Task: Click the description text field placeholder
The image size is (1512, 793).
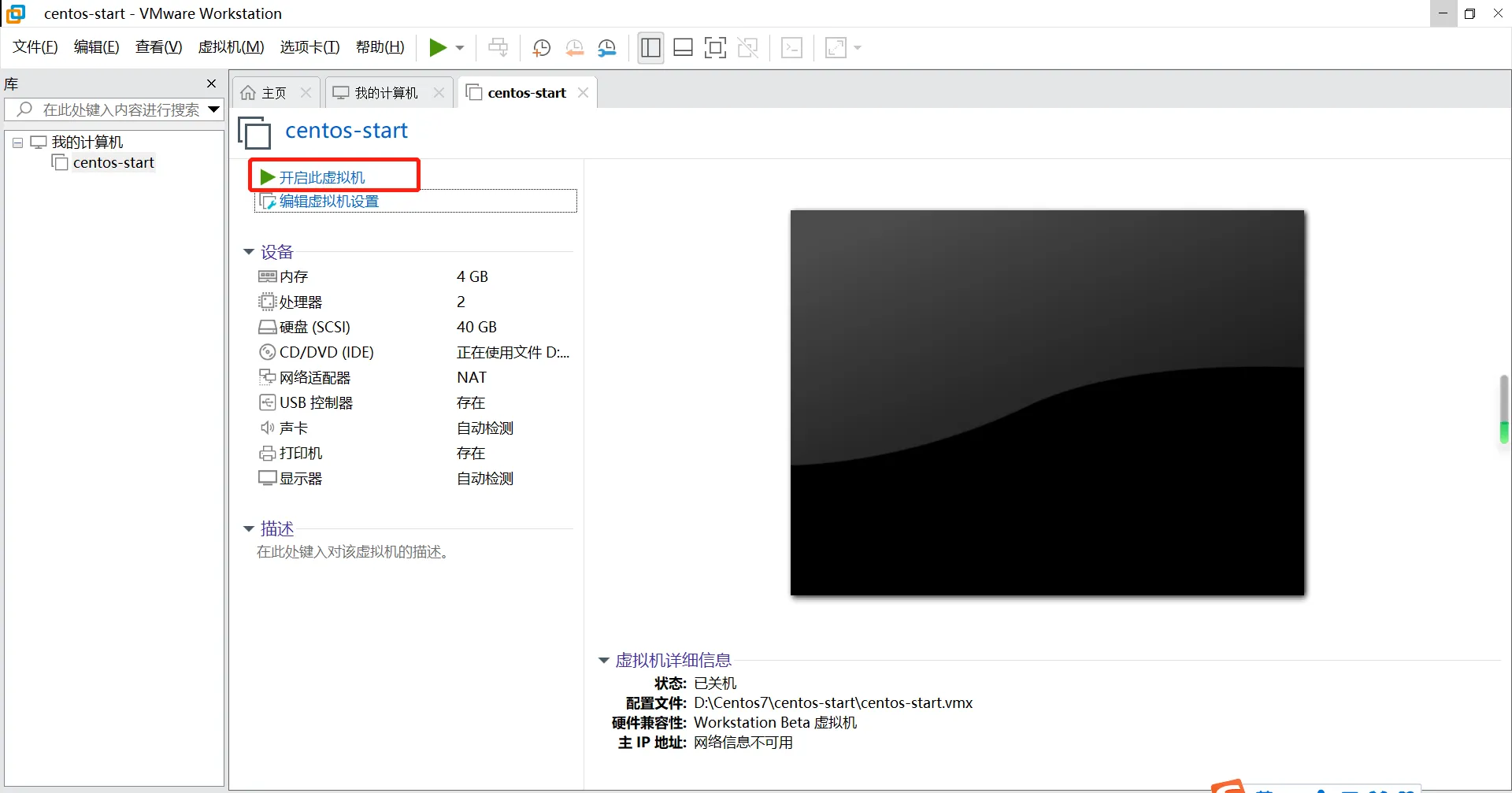Action: click(x=353, y=552)
